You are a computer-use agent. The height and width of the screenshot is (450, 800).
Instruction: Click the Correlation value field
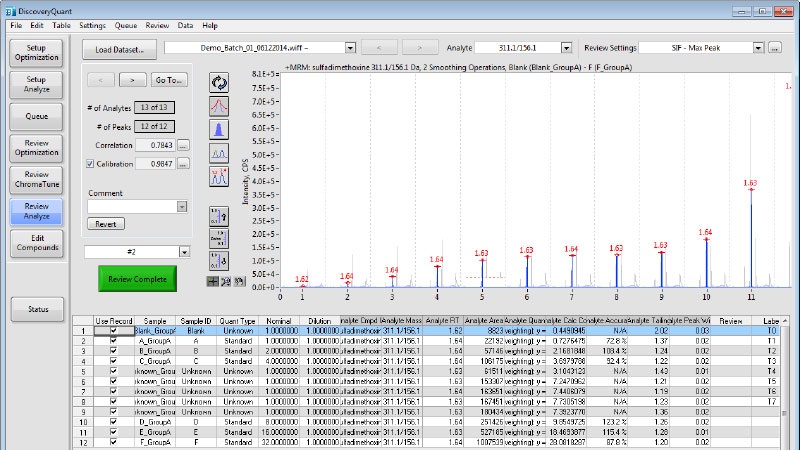(153, 144)
